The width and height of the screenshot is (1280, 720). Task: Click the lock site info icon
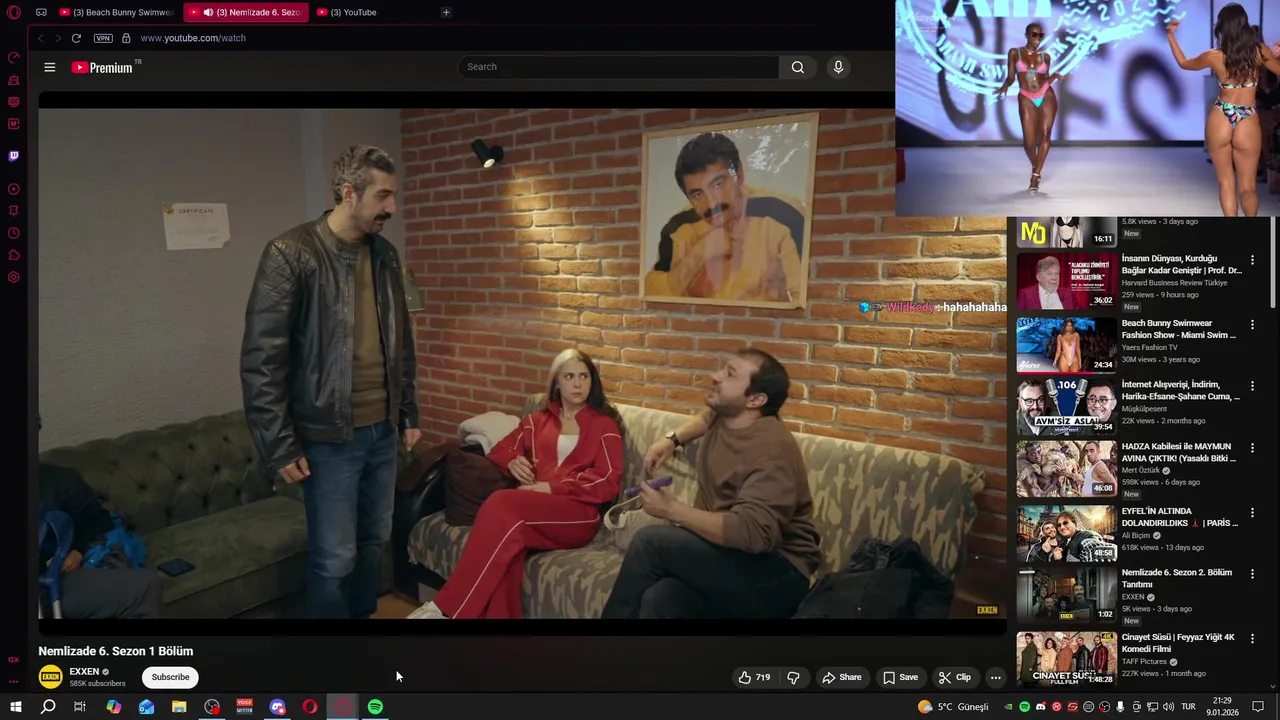point(126,38)
